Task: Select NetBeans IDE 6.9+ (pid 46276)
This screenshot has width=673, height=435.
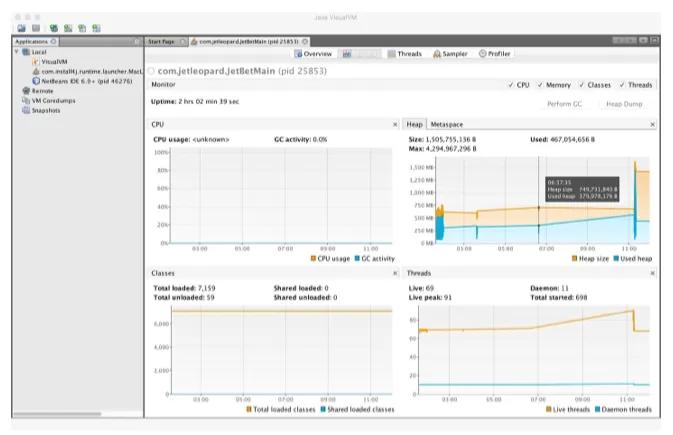Action: pos(87,81)
